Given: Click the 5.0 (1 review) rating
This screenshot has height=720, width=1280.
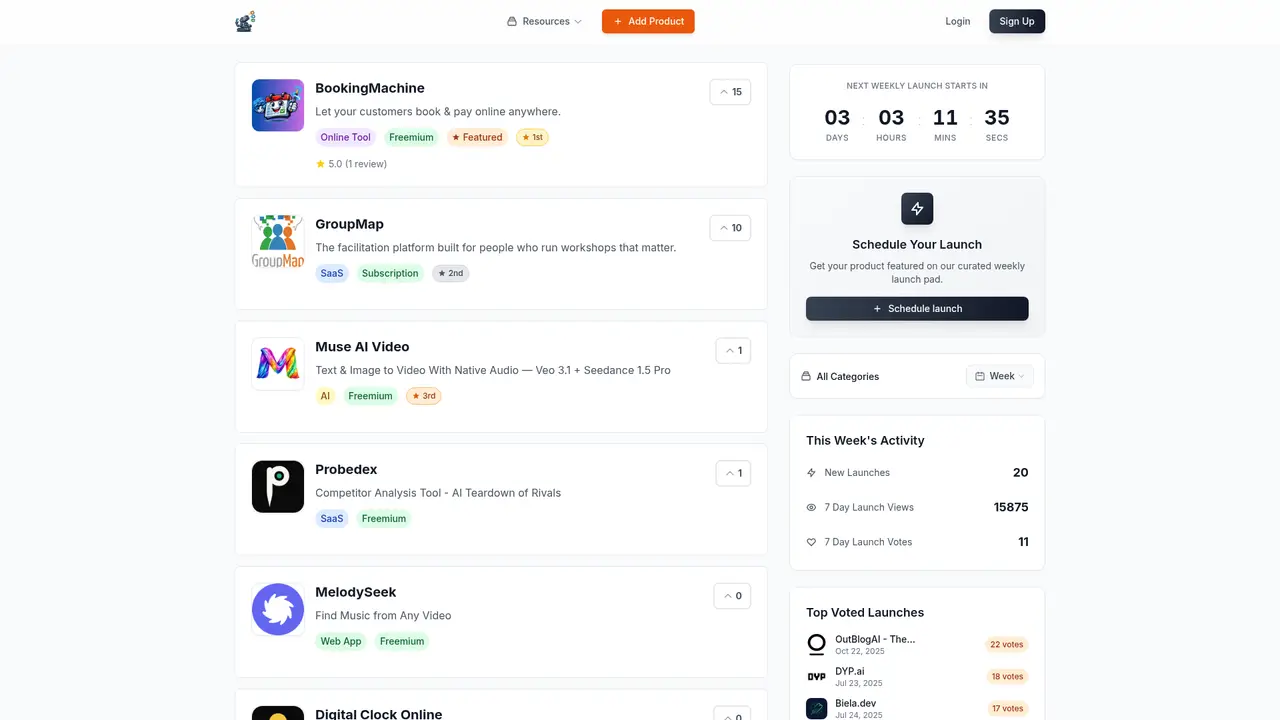Looking at the screenshot, I should (x=351, y=164).
